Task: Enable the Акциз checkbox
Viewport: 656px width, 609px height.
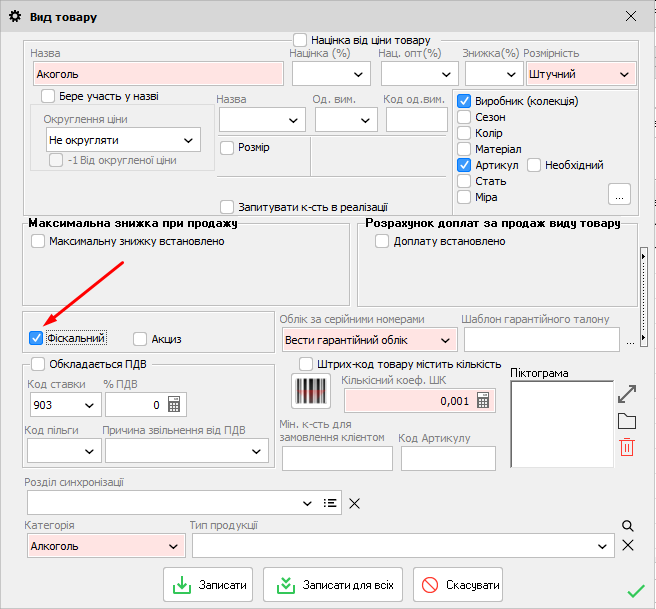Action: click(140, 339)
